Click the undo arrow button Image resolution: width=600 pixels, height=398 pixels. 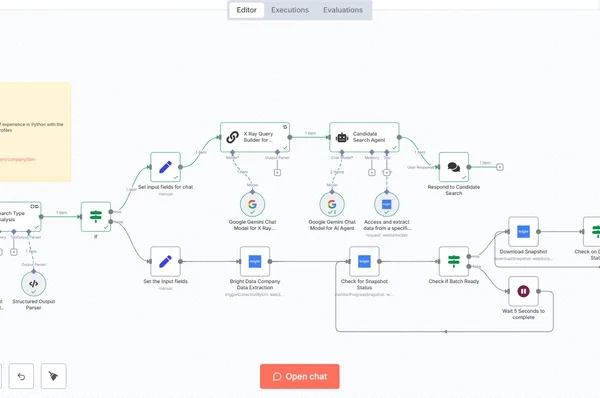point(21,376)
